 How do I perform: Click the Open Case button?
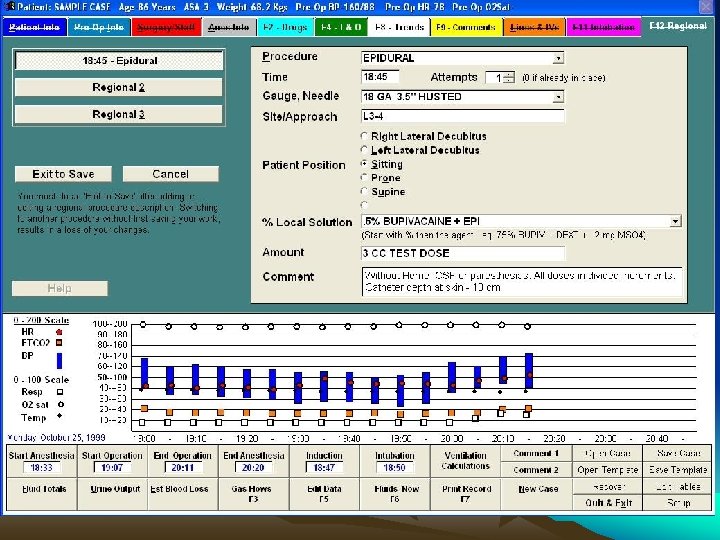(x=607, y=453)
